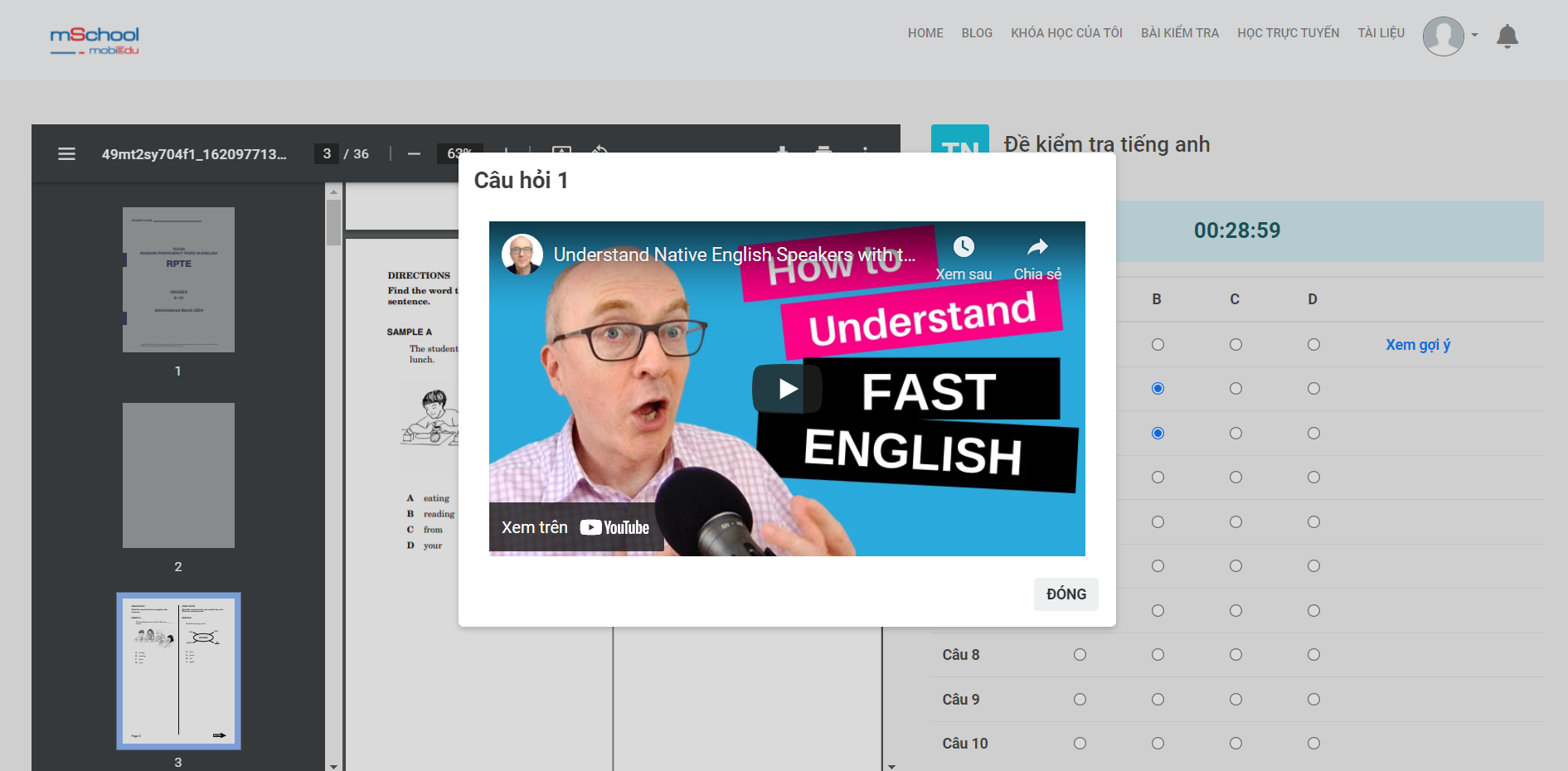The width and height of the screenshot is (1568, 771).
Task: Click the thumbnail panel scroll down arrow
Action: tap(333, 766)
